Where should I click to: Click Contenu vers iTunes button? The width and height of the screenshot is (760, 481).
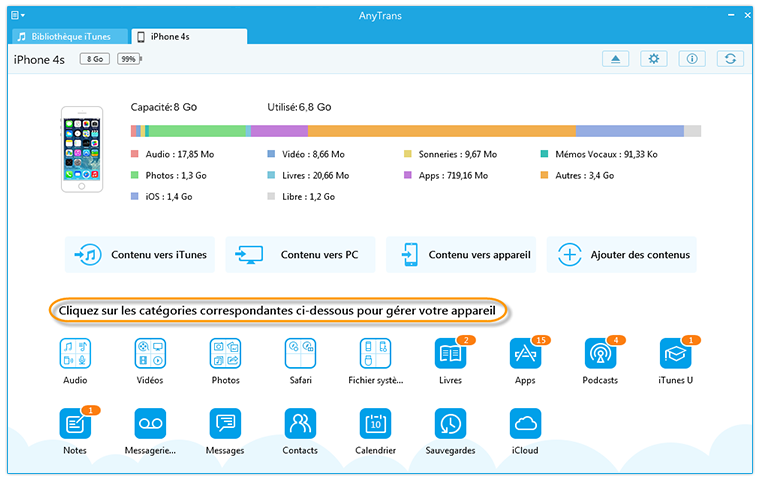click(x=140, y=255)
